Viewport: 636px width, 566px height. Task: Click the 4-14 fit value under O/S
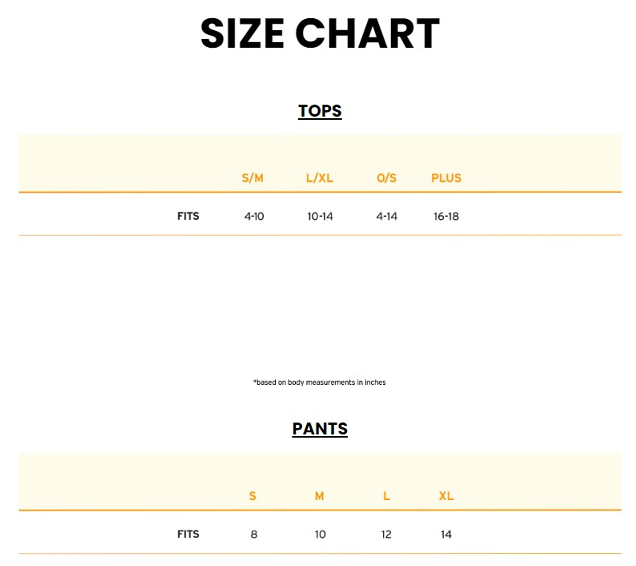(387, 216)
